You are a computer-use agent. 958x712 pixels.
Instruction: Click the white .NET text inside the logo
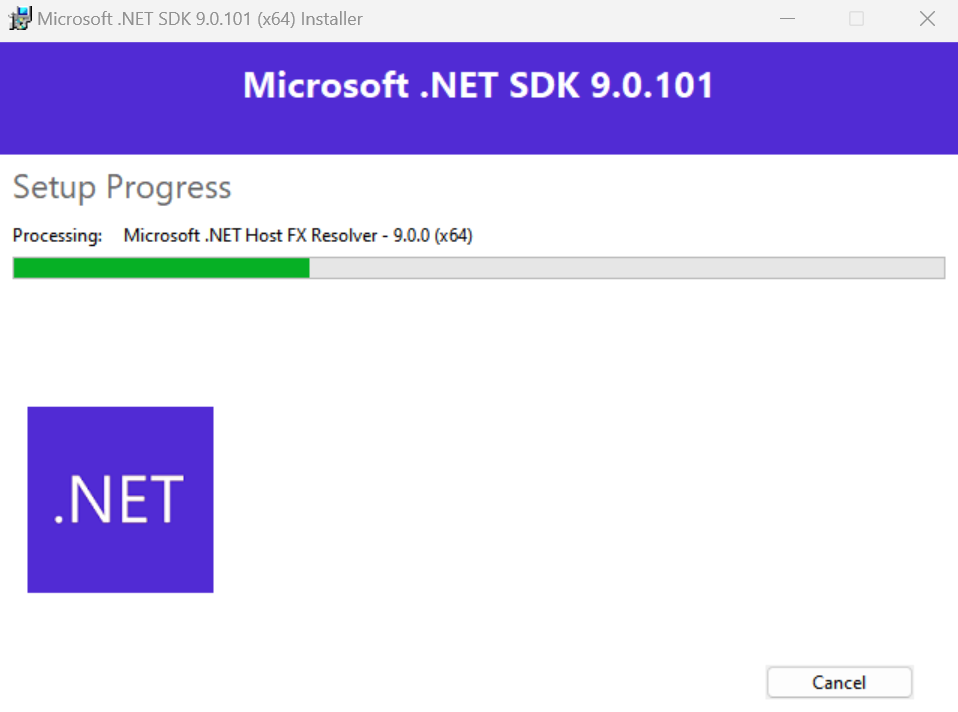[119, 500]
